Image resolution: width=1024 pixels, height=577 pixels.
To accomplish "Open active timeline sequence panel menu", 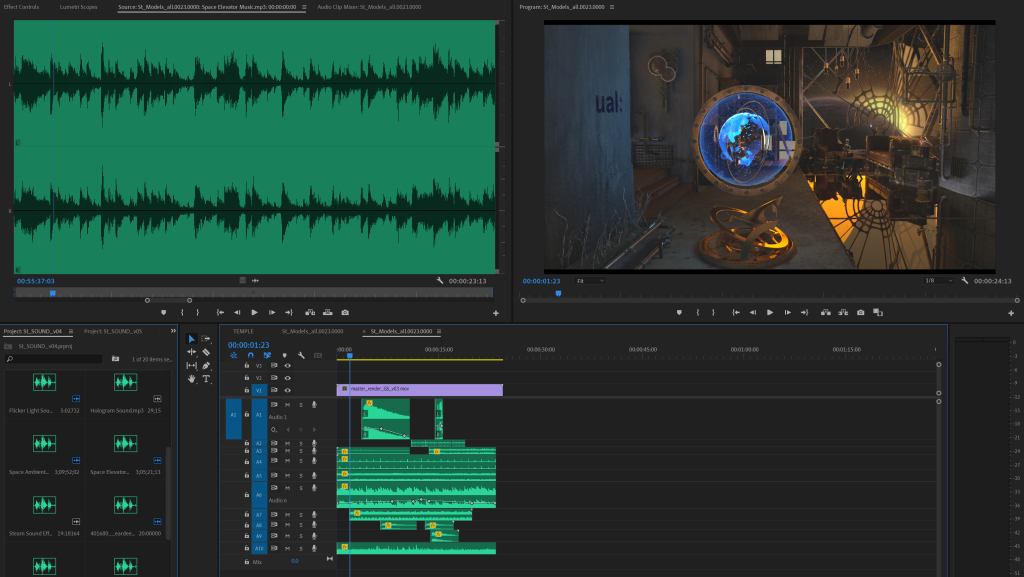I will tap(439, 332).
